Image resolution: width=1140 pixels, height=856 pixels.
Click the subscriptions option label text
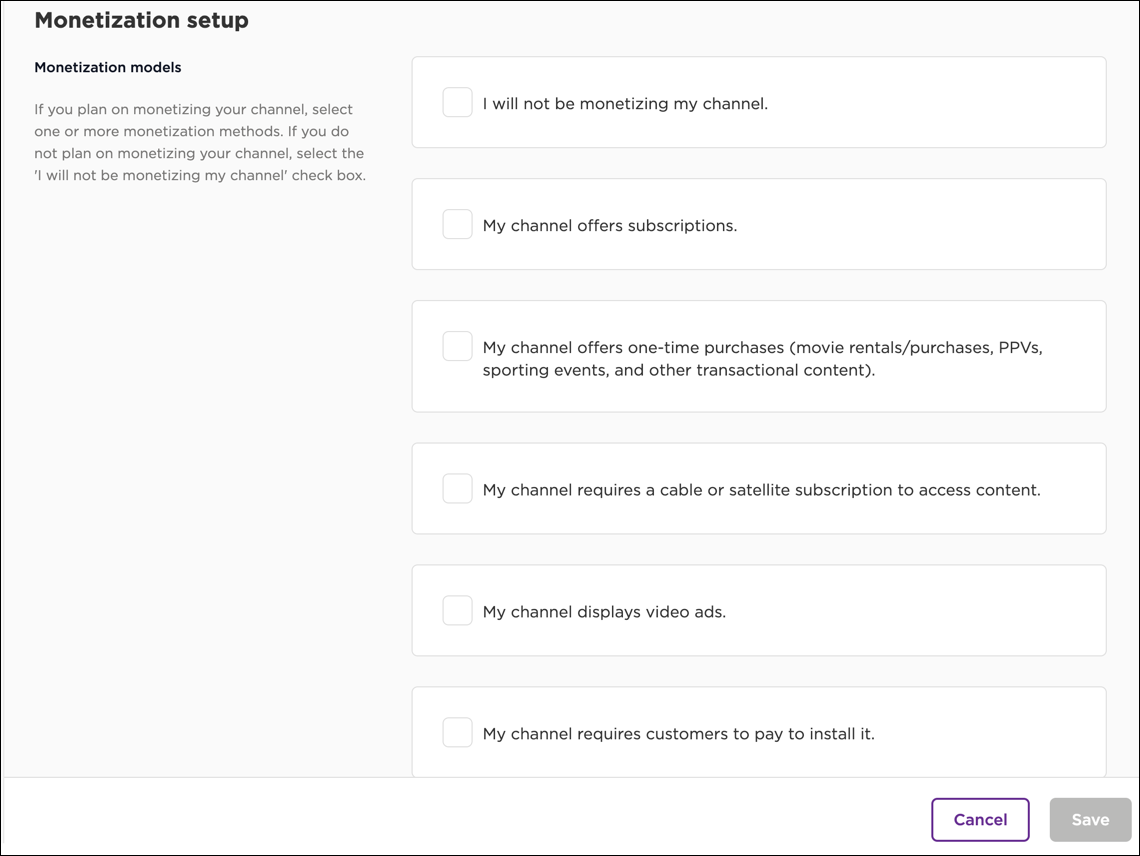click(610, 225)
